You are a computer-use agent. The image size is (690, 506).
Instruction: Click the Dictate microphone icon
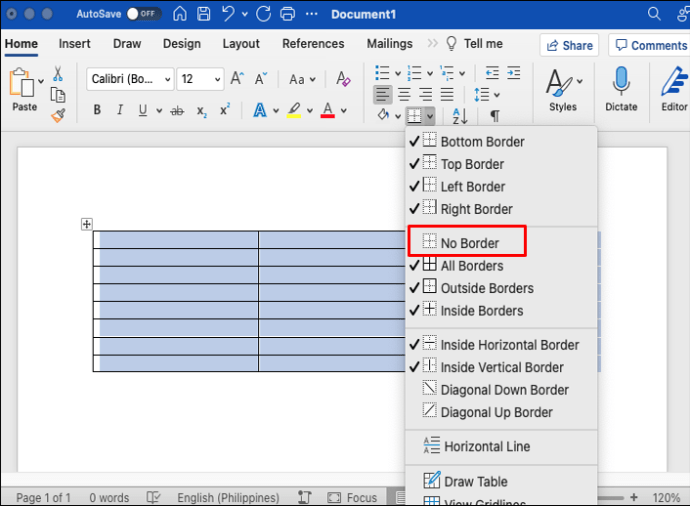coord(621,84)
